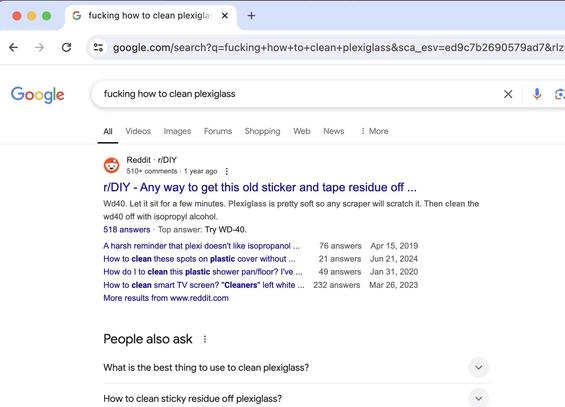Click the '510+ comments' text

coord(152,171)
